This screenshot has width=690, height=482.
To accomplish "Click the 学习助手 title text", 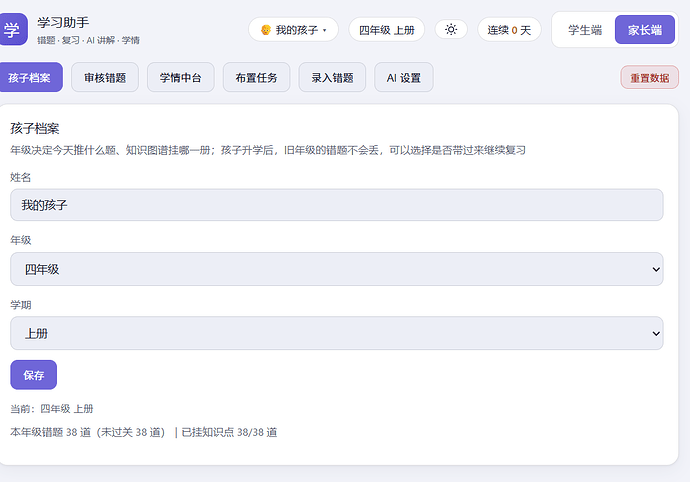I will click(x=63, y=22).
